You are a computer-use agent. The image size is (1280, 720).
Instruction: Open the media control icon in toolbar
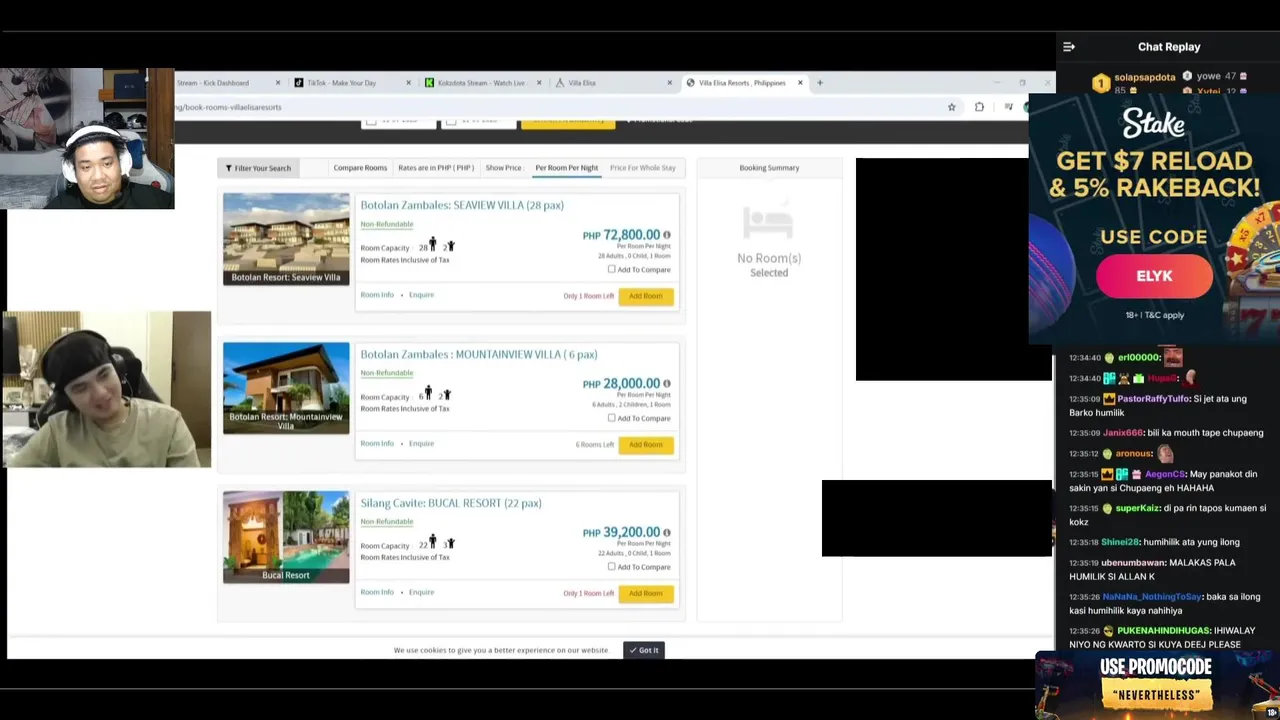tap(1008, 107)
